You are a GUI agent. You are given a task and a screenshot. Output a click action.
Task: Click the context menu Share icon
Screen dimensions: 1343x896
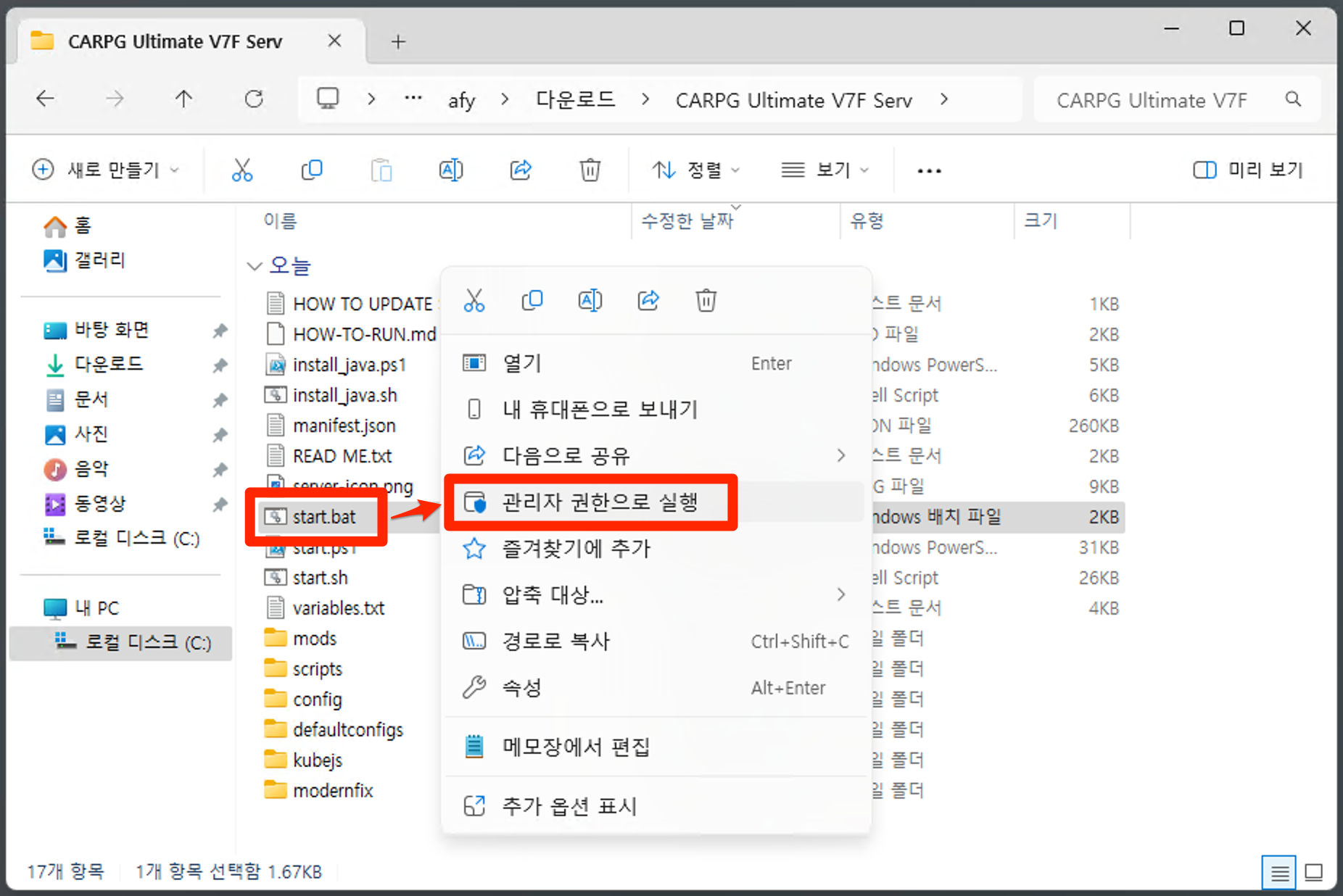click(648, 300)
